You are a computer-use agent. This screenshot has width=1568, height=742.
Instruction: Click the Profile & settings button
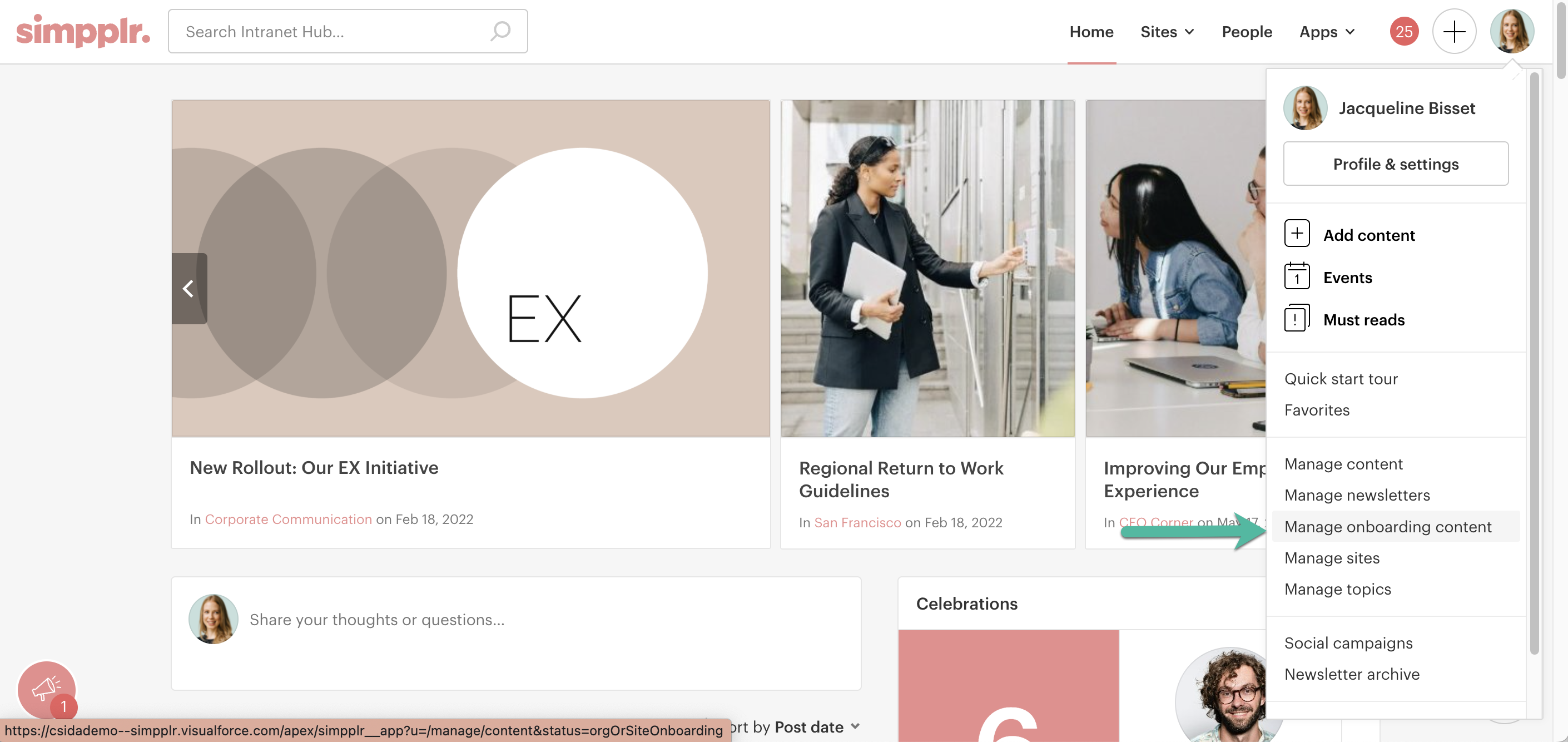(x=1395, y=164)
